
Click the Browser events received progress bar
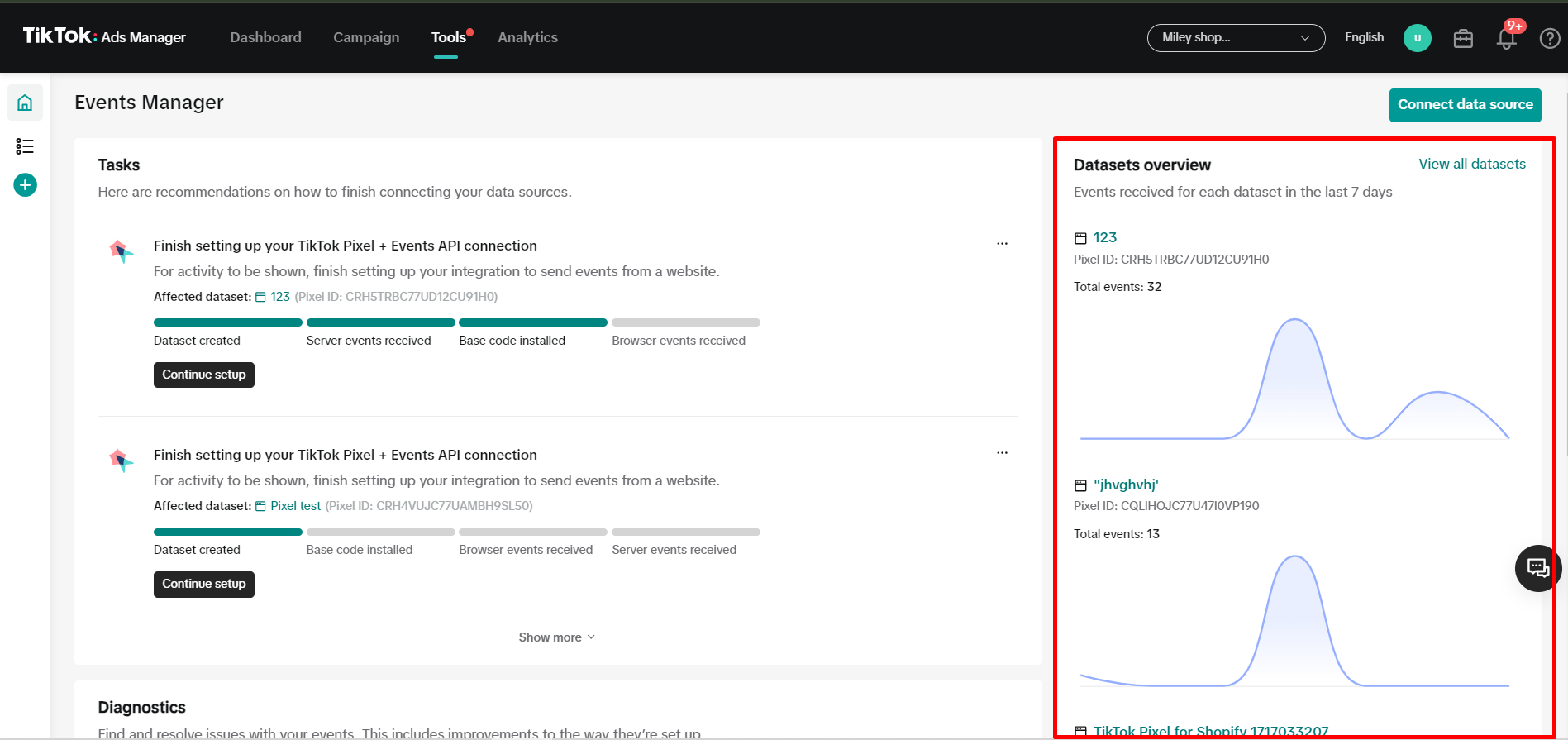click(685, 322)
